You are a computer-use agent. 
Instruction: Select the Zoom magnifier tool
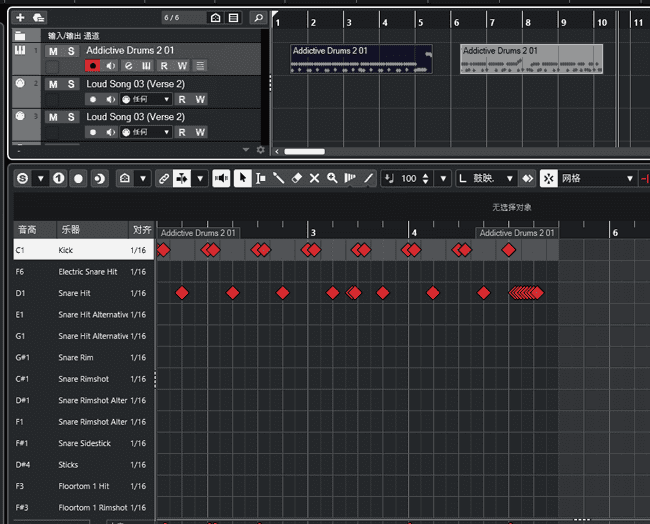click(x=332, y=178)
